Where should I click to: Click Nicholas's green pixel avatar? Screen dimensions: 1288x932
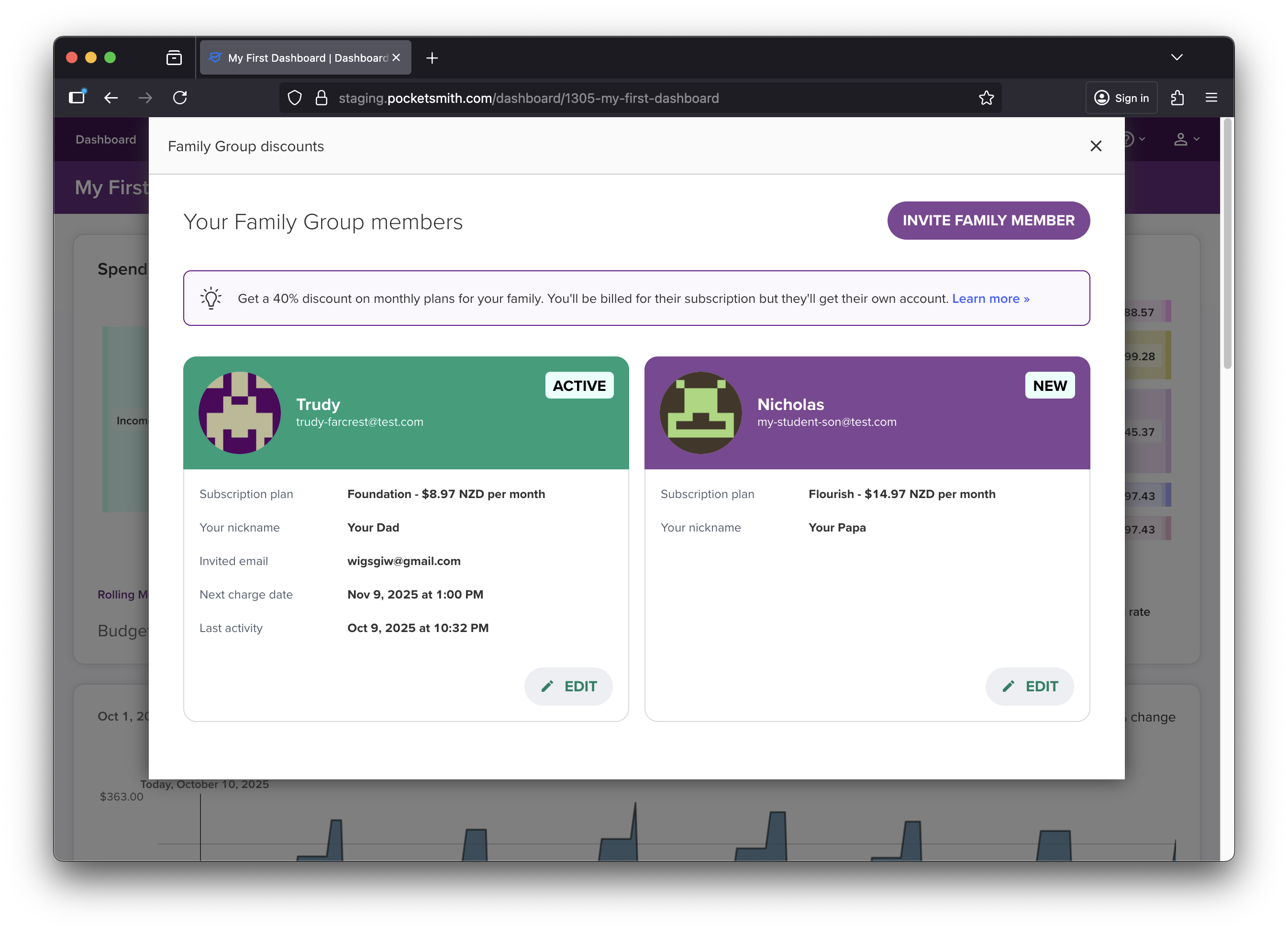tap(700, 413)
